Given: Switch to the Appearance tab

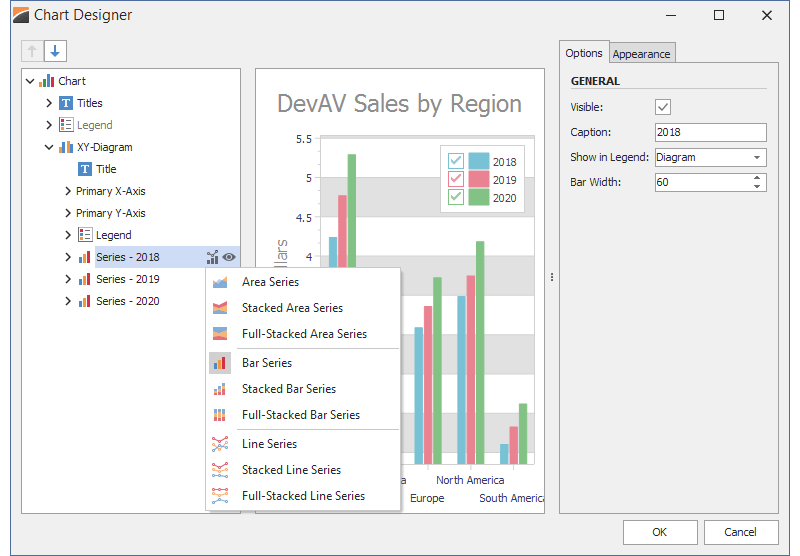Looking at the screenshot, I should 642,54.
